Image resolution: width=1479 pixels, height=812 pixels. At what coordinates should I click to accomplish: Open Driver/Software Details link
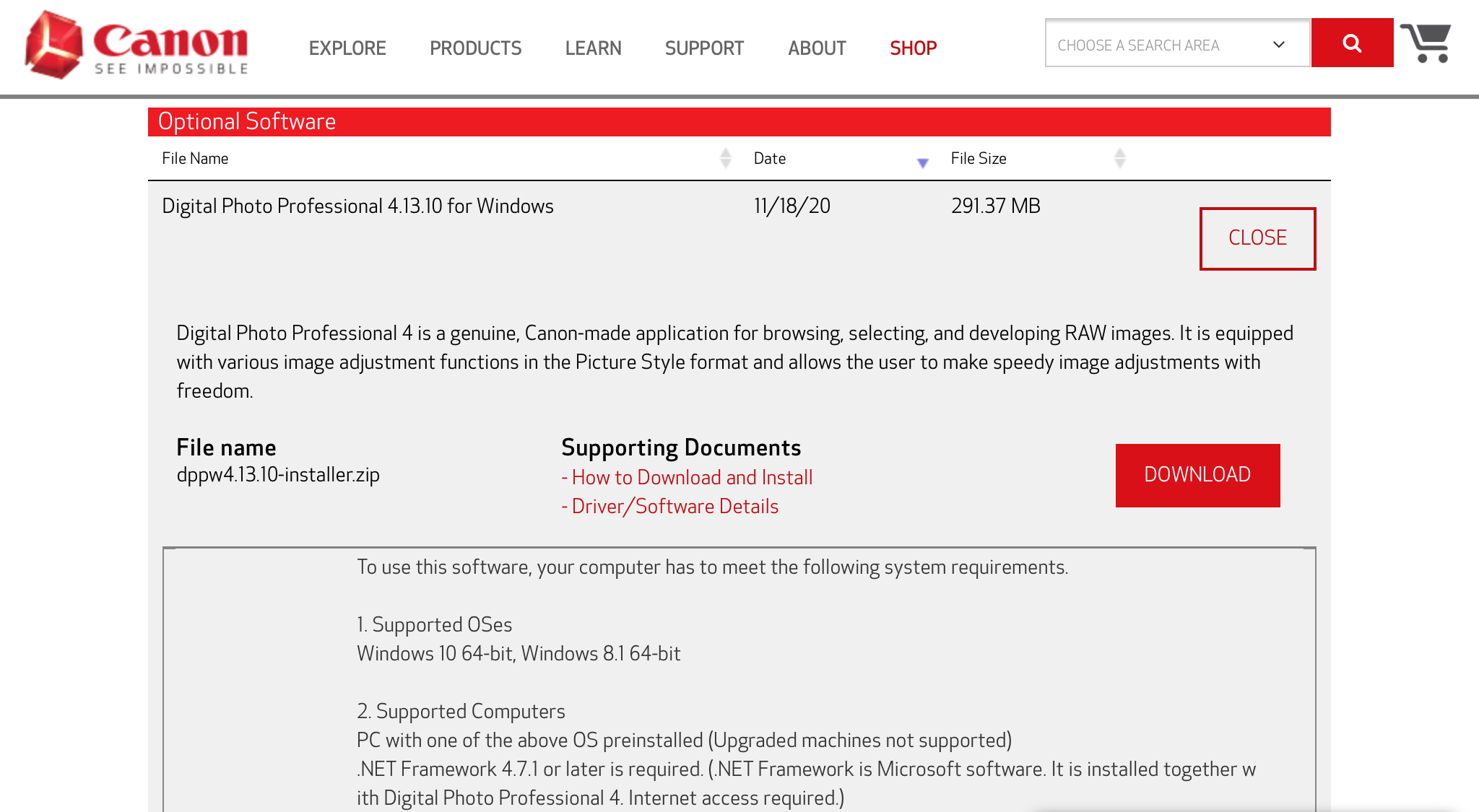675,507
